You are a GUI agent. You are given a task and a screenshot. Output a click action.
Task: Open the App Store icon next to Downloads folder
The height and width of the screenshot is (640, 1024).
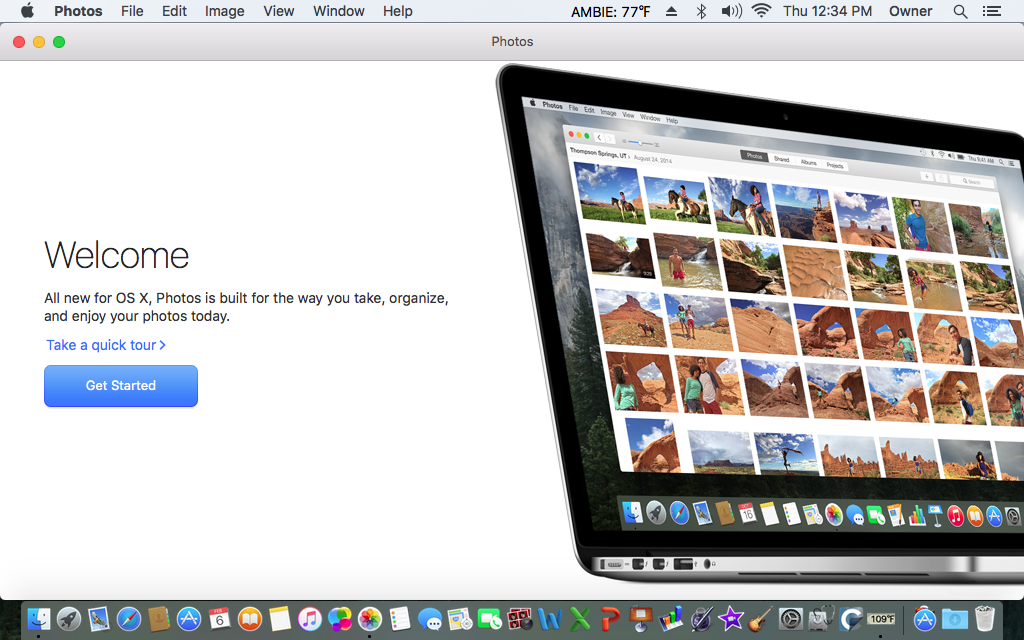[924, 618]
